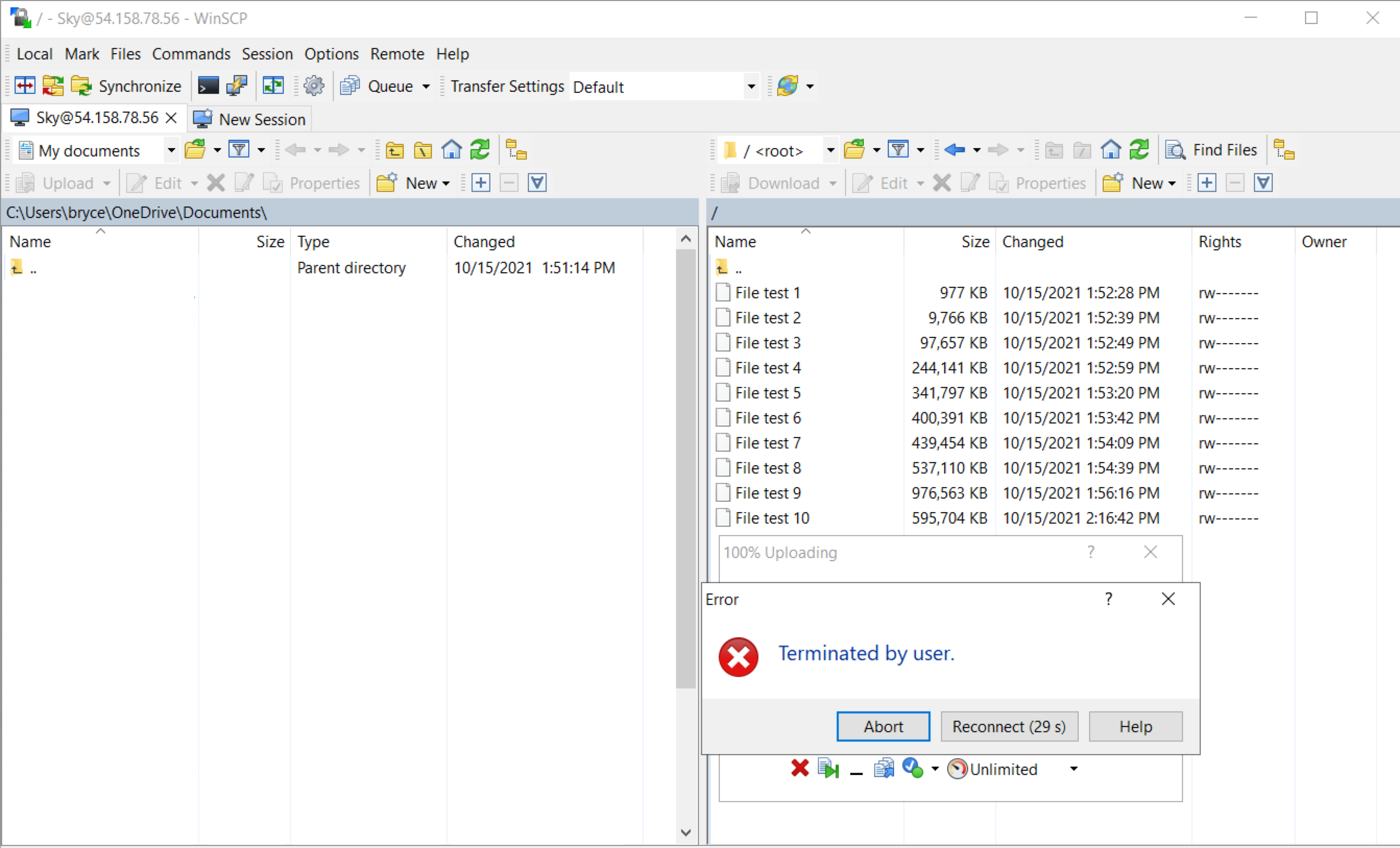
Task: Sort remote panel by Changed column
Action: (1093, 242)
